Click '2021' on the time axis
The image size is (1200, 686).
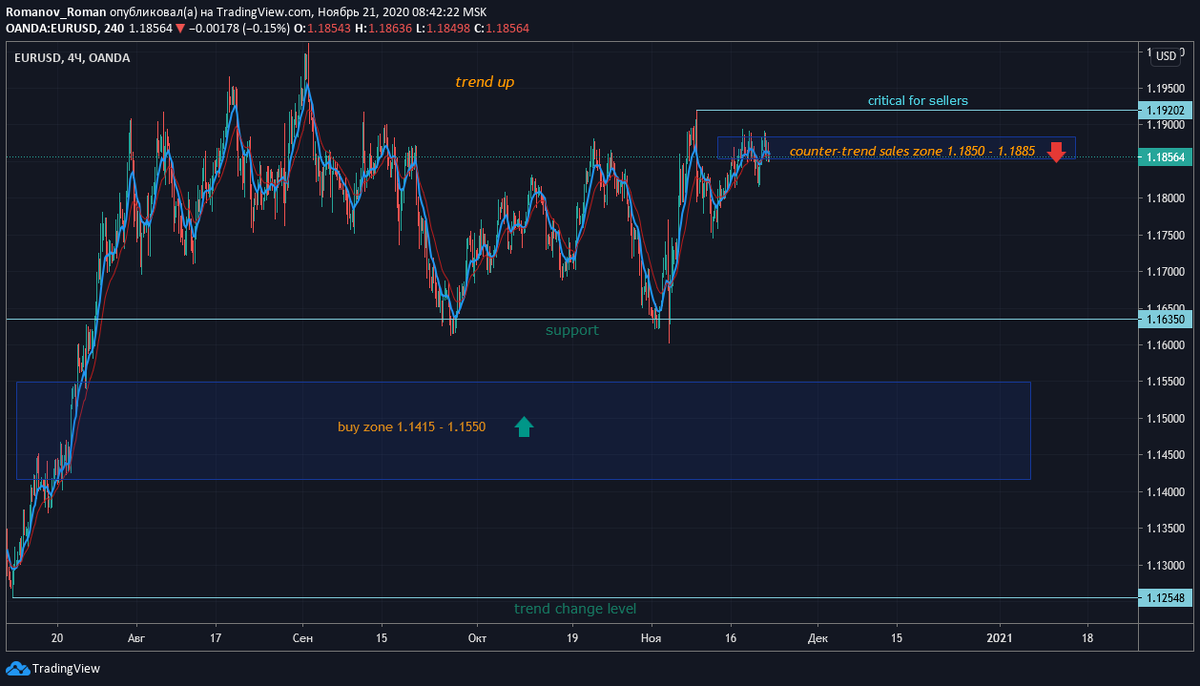pos(1000,637)
